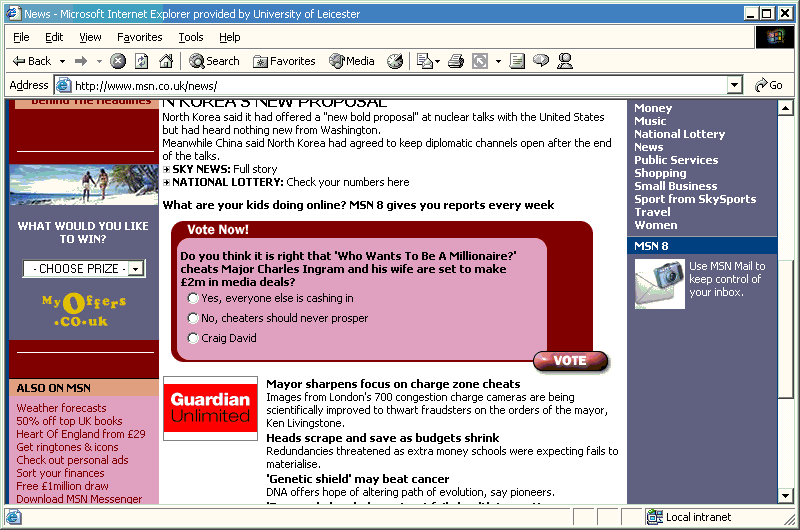Click the Messenger toolbar icon
Viewport: 800px width, 530px height.
tap(565, 61)
